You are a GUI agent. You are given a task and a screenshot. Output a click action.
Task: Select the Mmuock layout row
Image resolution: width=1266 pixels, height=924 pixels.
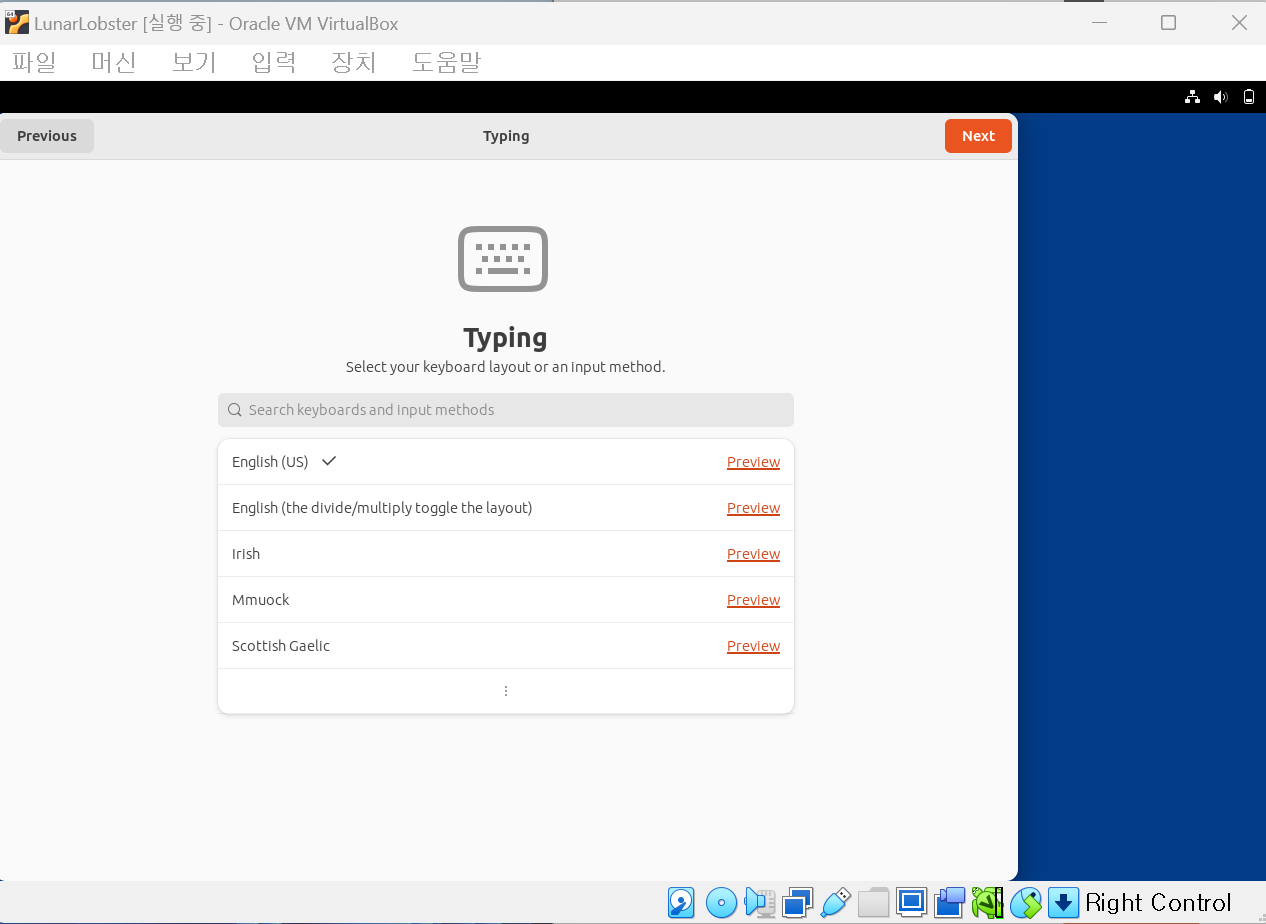506,600
